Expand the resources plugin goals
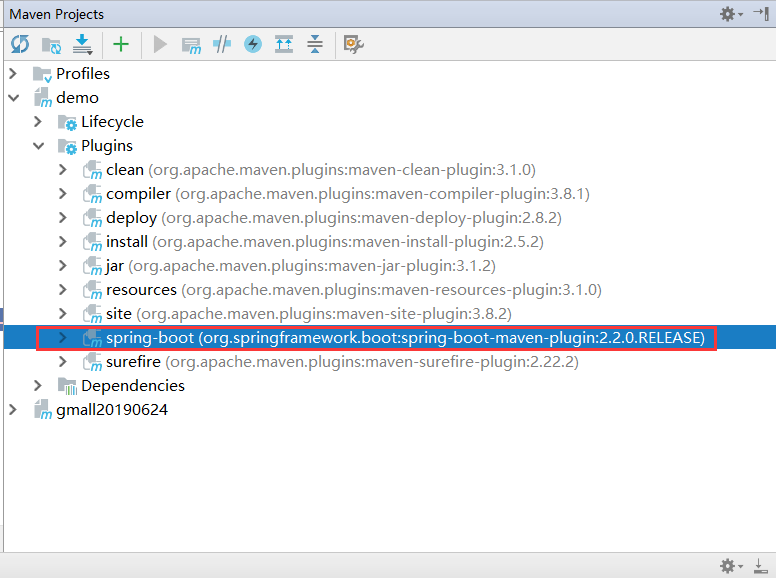 click(x=63, y=289)
